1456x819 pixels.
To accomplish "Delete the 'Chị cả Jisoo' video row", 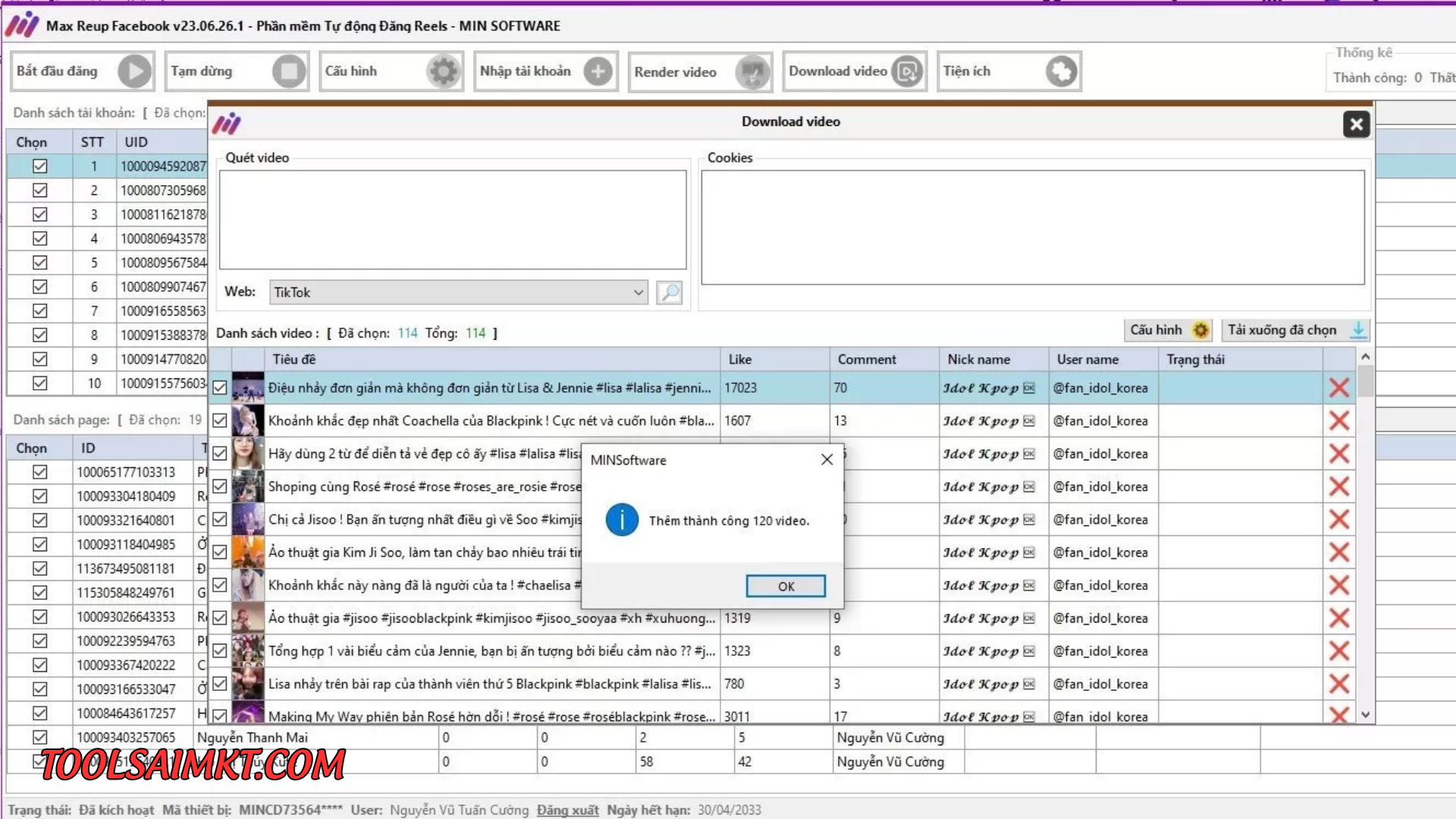I will pyautogui.click(x=1339, y=519).
